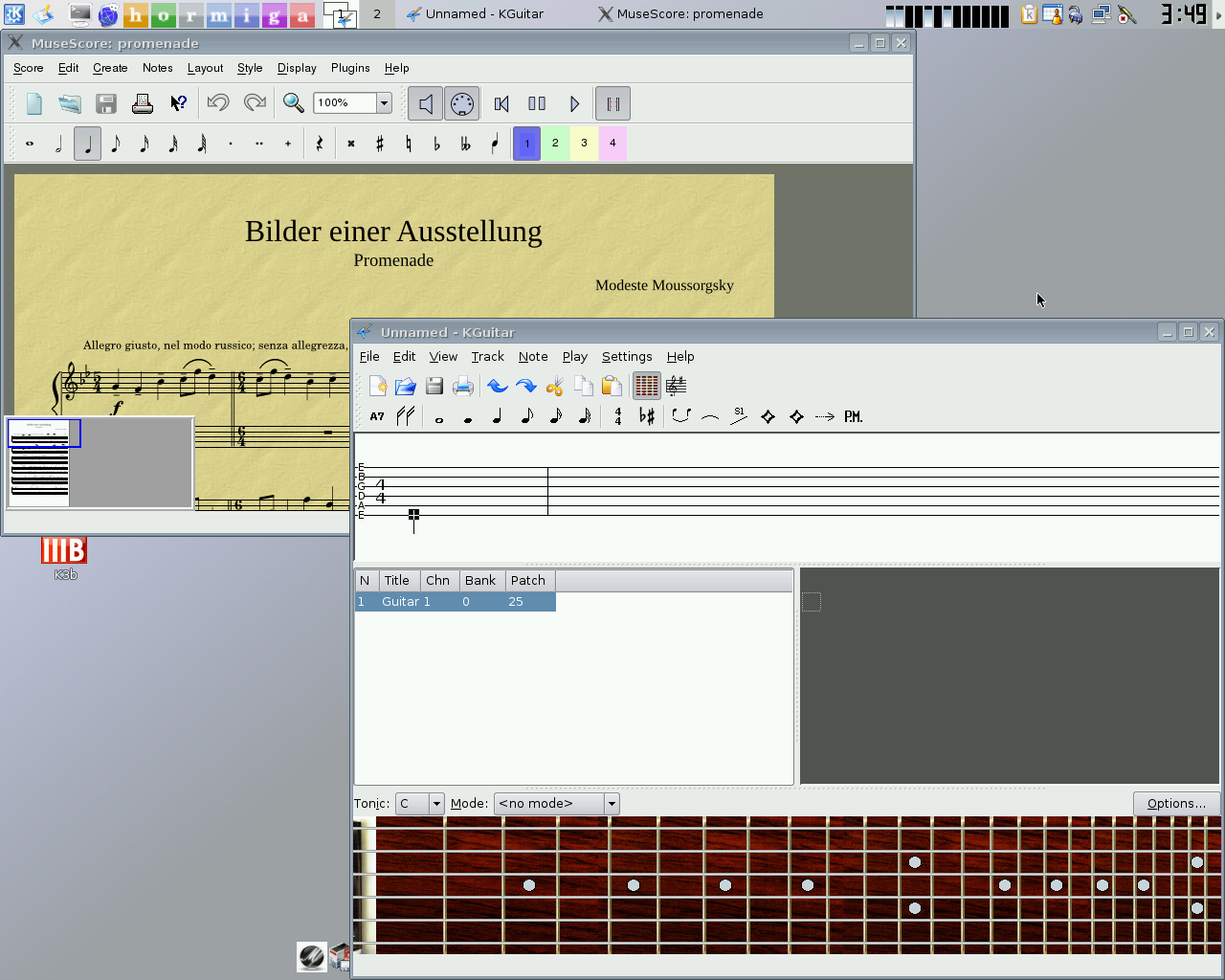Select voice 4 pink swatch in MuseScore

point(612,144)
